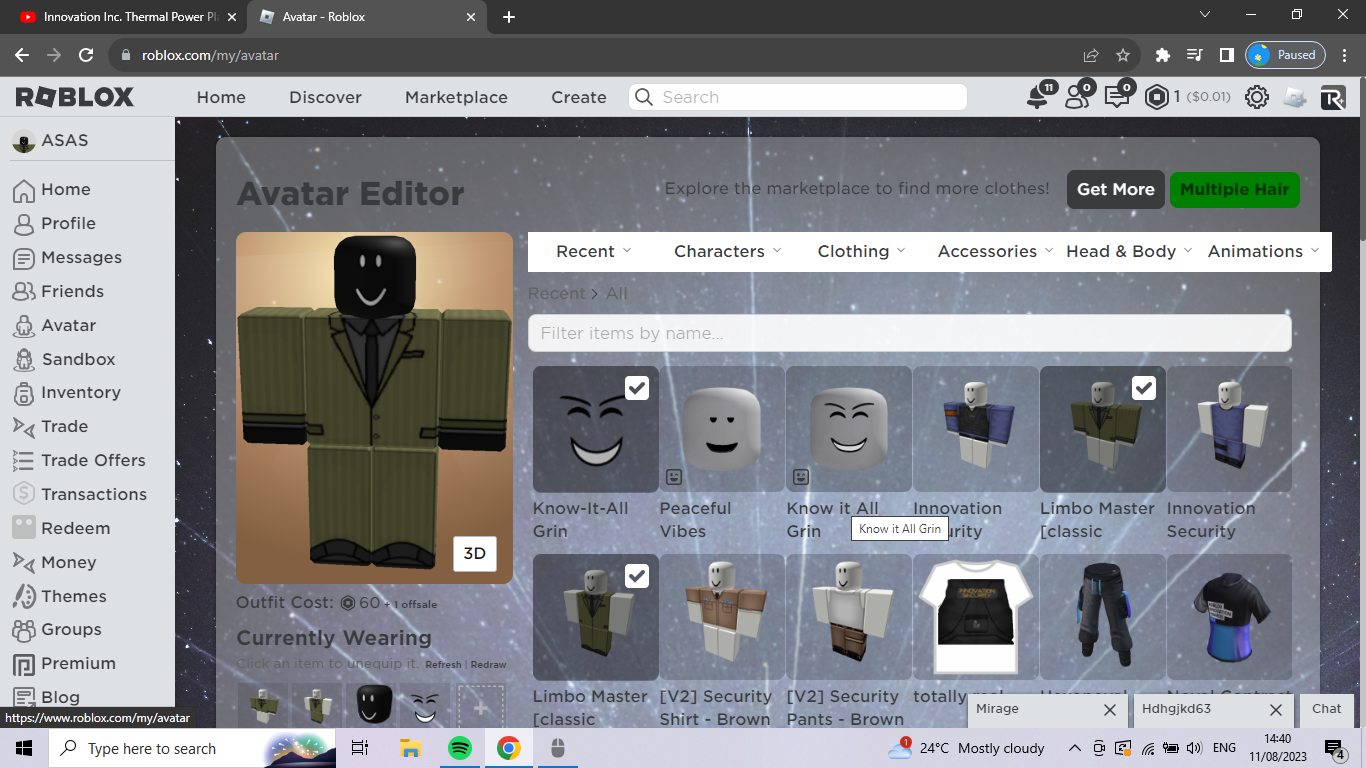Viewport: 1366px width, 768px height.
Task: Click the browser extensions puzzle icon
Action: tap(1162, 55)
